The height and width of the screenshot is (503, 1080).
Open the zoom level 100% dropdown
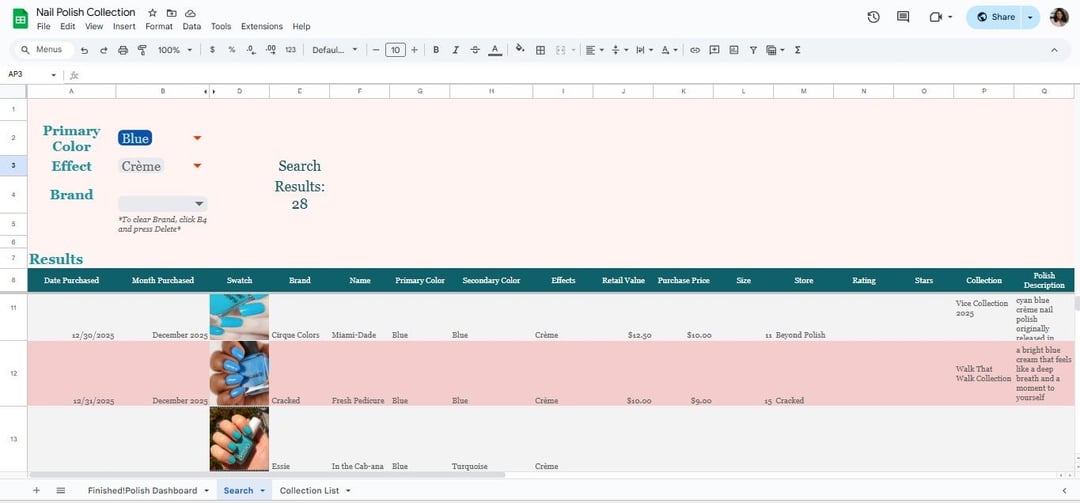[x=175, y=50]
